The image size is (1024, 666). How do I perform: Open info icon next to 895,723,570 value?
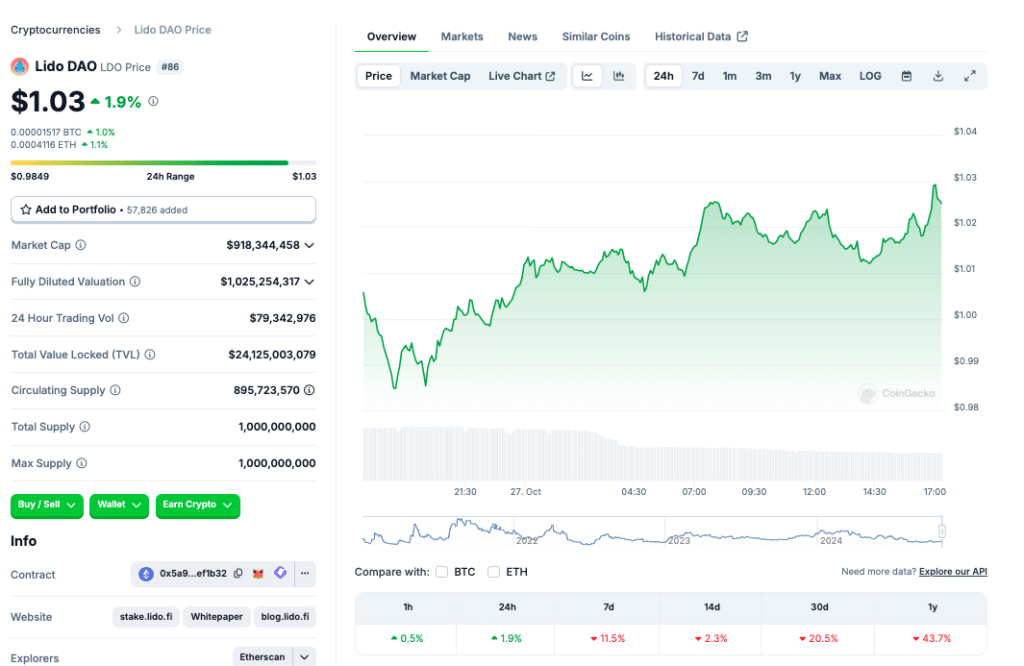click(310, 390)
